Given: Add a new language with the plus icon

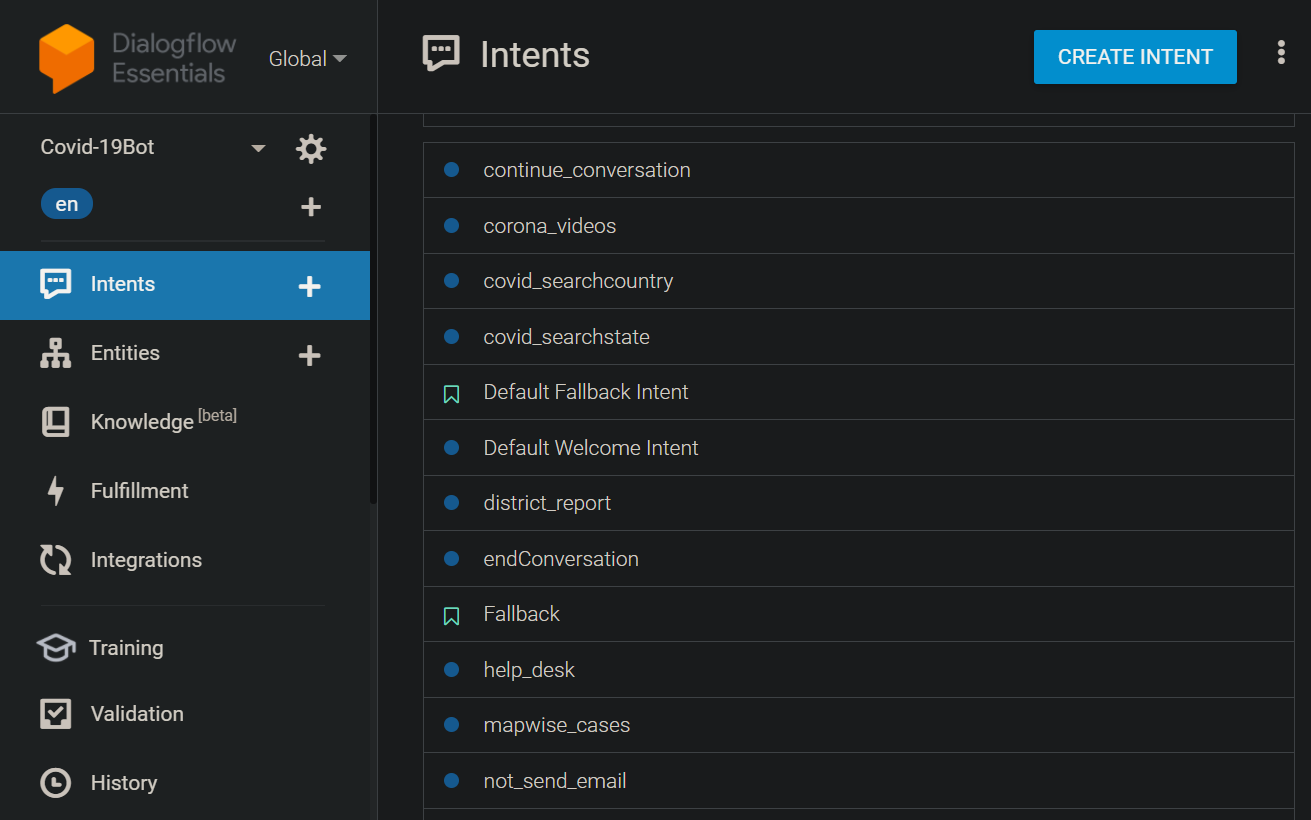Looking at the screenshot, I should pyautogui.click(x=311, y=206).
